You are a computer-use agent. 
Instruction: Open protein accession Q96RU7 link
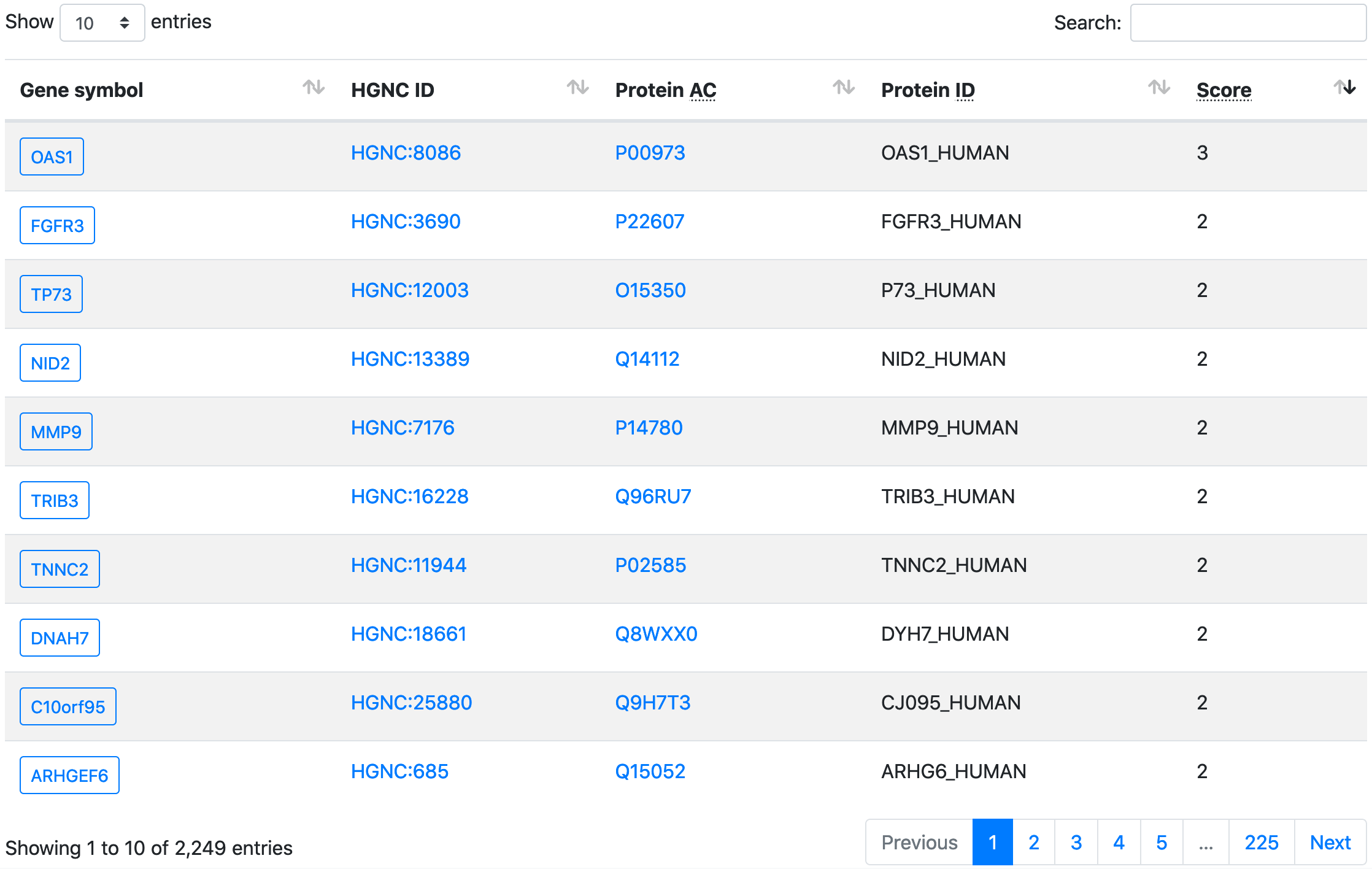click(x=653, y=496)
